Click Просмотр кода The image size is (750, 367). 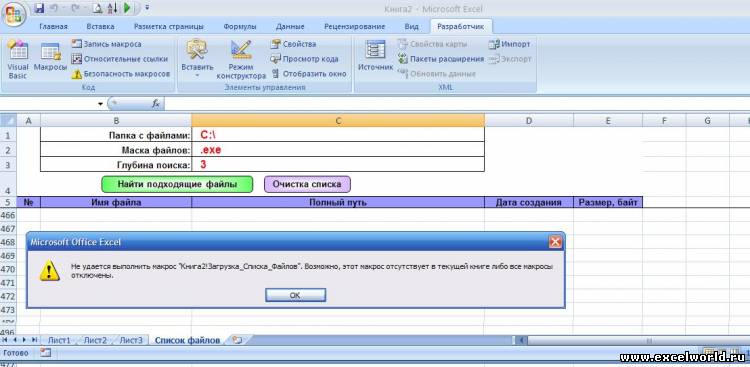coord(304,59)
